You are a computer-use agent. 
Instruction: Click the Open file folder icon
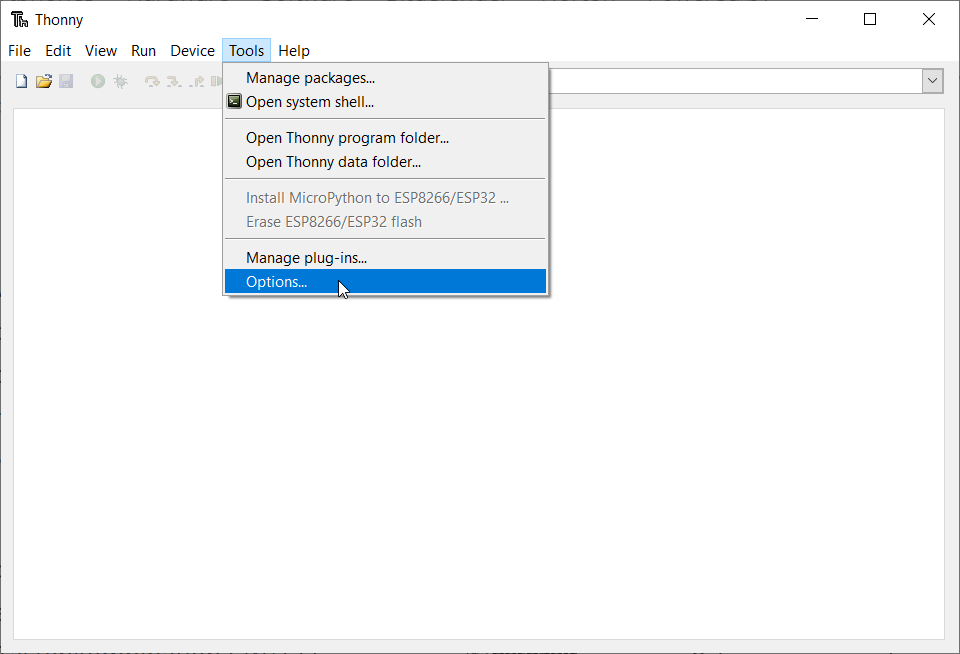click(x=43, y=81)
